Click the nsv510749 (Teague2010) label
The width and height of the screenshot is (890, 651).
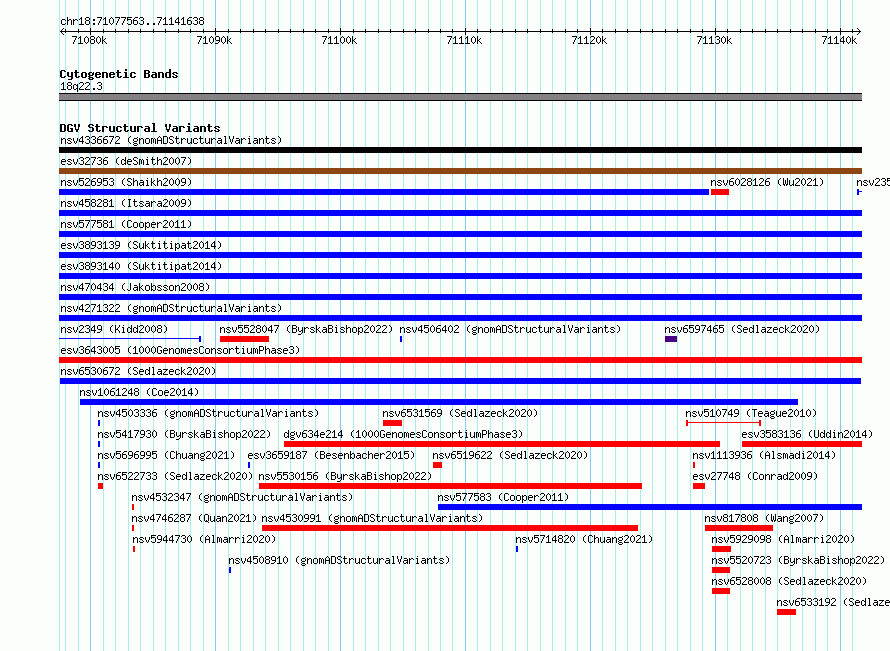pos(751,413)
